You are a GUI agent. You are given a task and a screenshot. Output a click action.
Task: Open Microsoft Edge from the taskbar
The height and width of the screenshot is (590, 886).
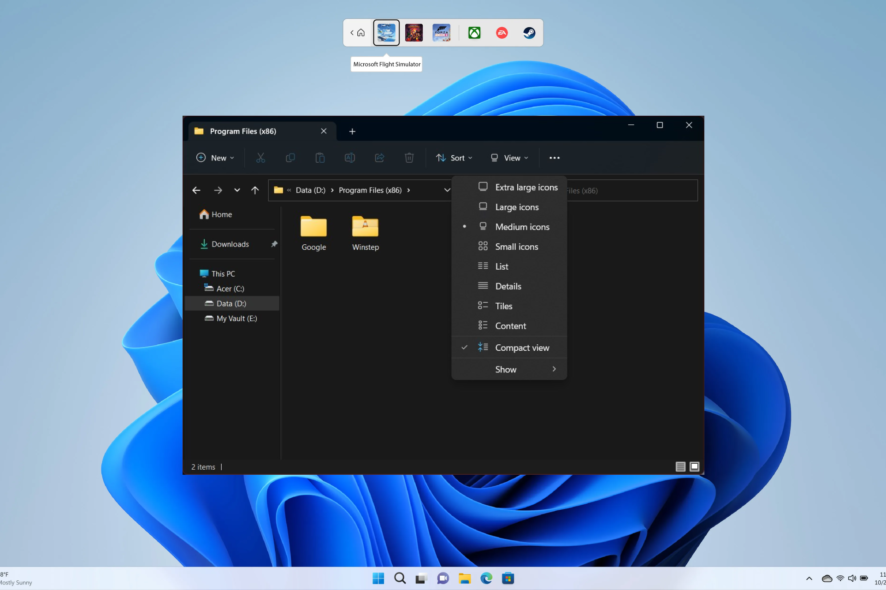click(x=486, y=578)
